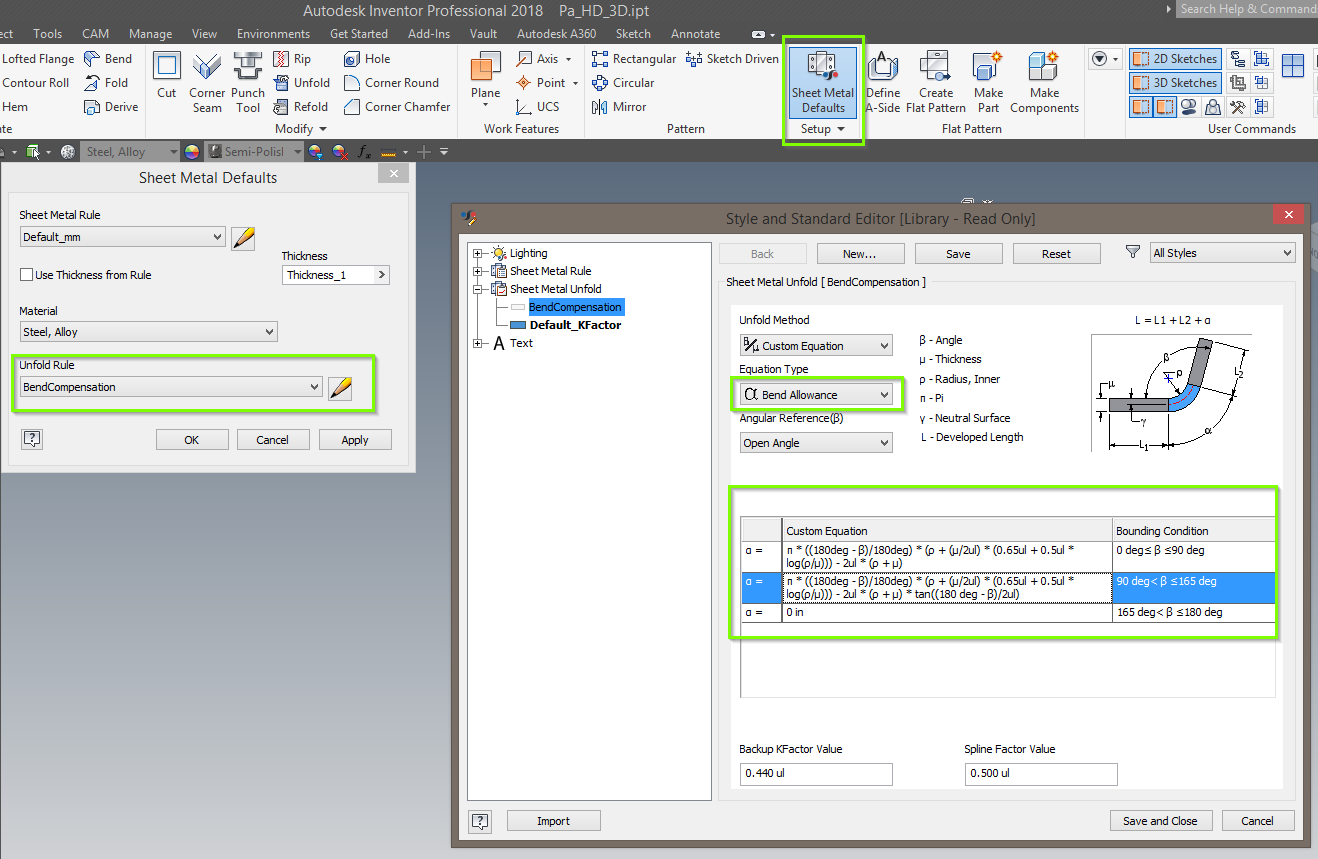The image size is (1318, 859).
Task: Toggle the 2D Sketches visibility button
Action: [1175, 59]
